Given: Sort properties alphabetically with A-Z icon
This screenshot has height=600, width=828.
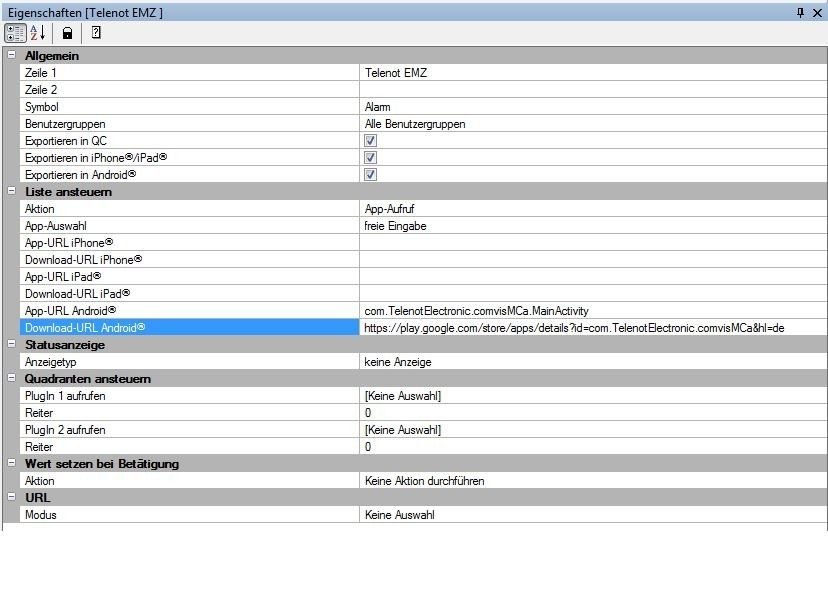Looking at the screenshot, I should (x=38, y=33).
